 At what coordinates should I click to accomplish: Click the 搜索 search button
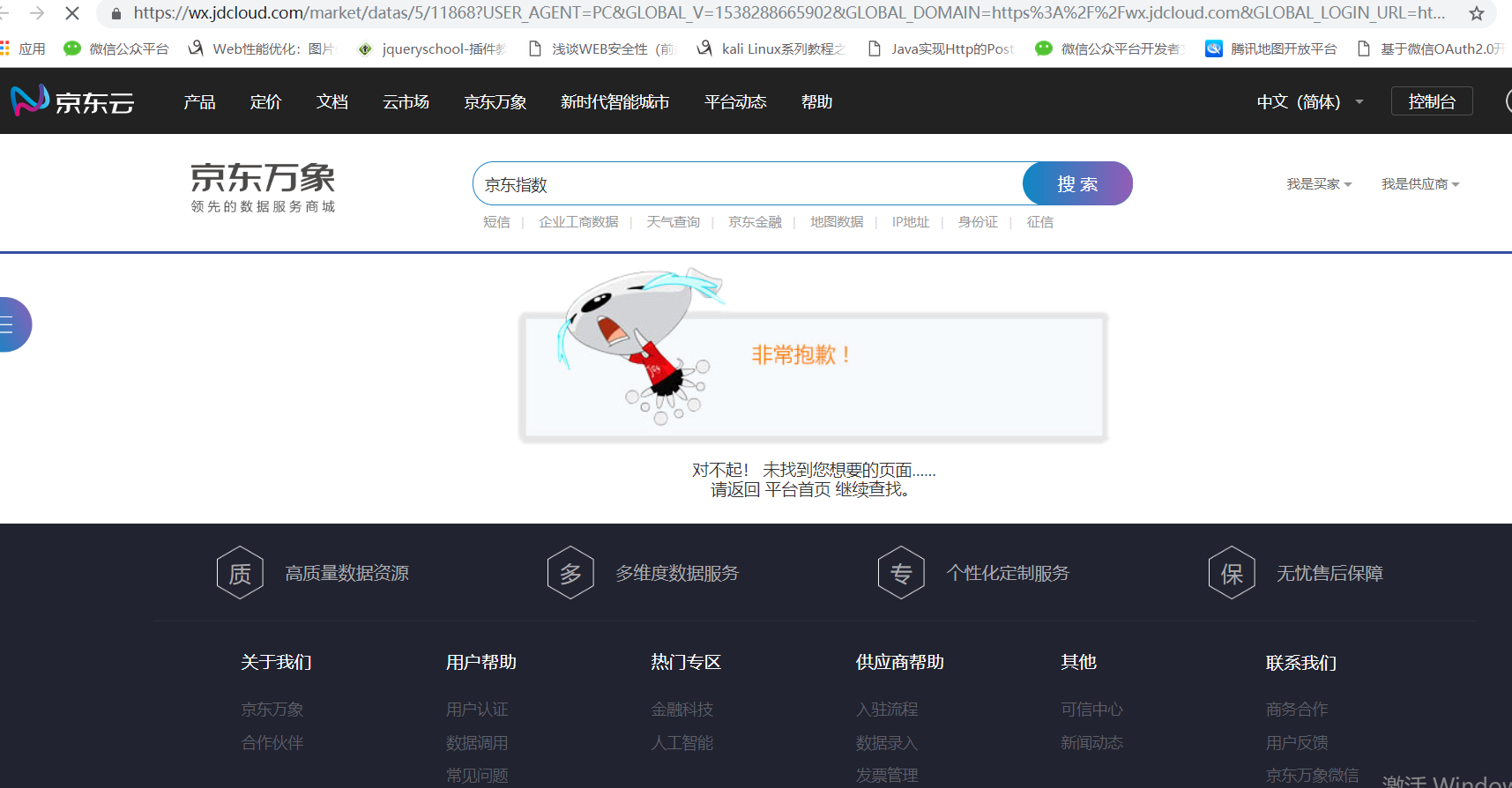click(x=1077, y=183)
